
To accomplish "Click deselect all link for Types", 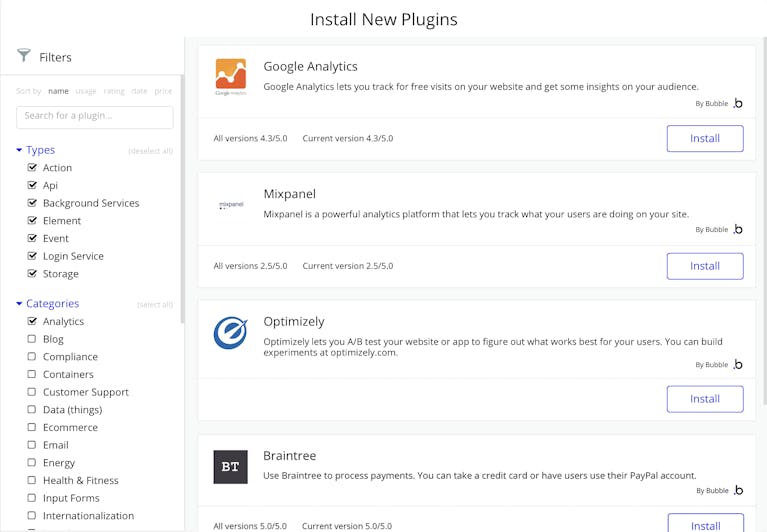I will pos(151,151).
